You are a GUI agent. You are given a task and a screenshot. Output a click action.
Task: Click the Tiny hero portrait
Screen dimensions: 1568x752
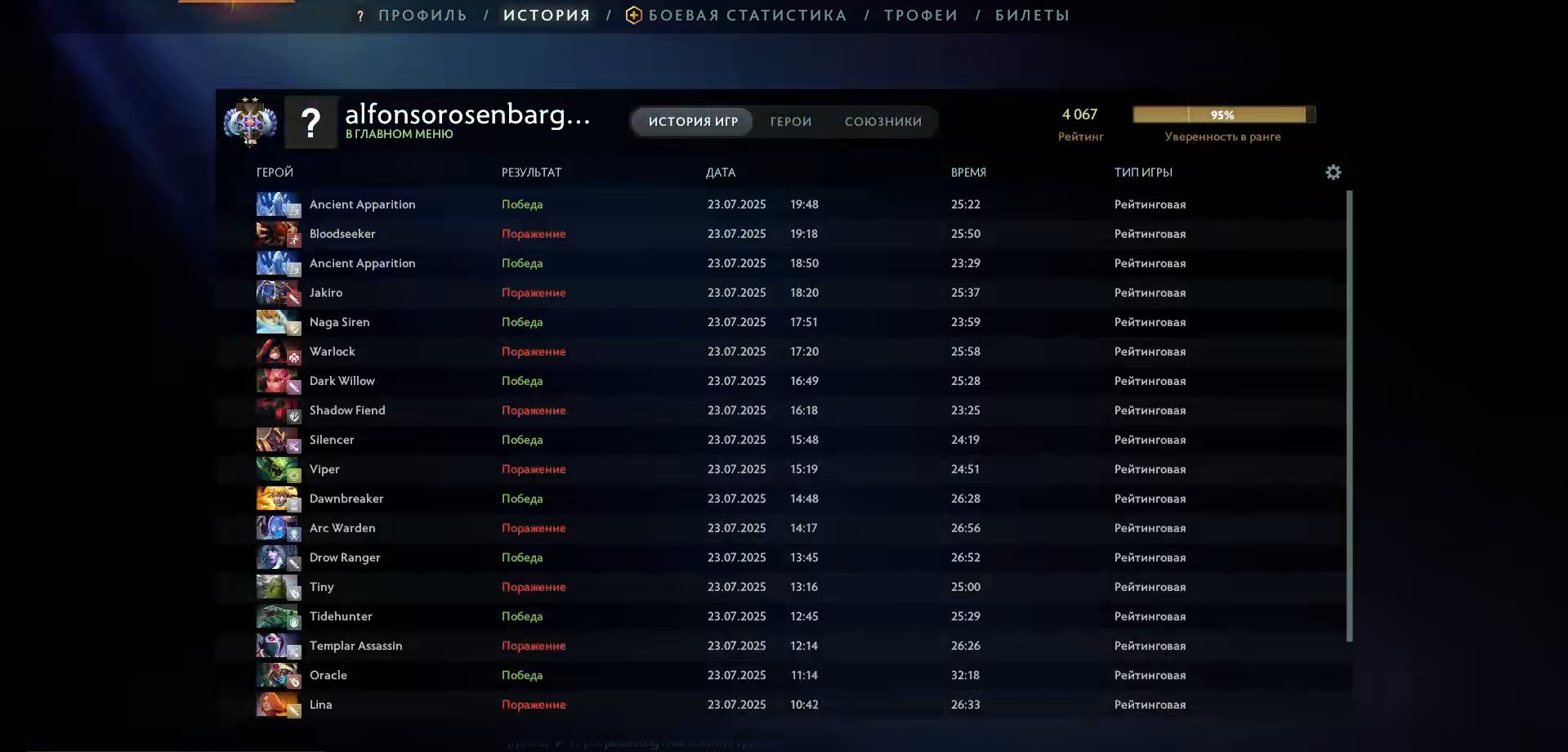click(x=279, y=587)
